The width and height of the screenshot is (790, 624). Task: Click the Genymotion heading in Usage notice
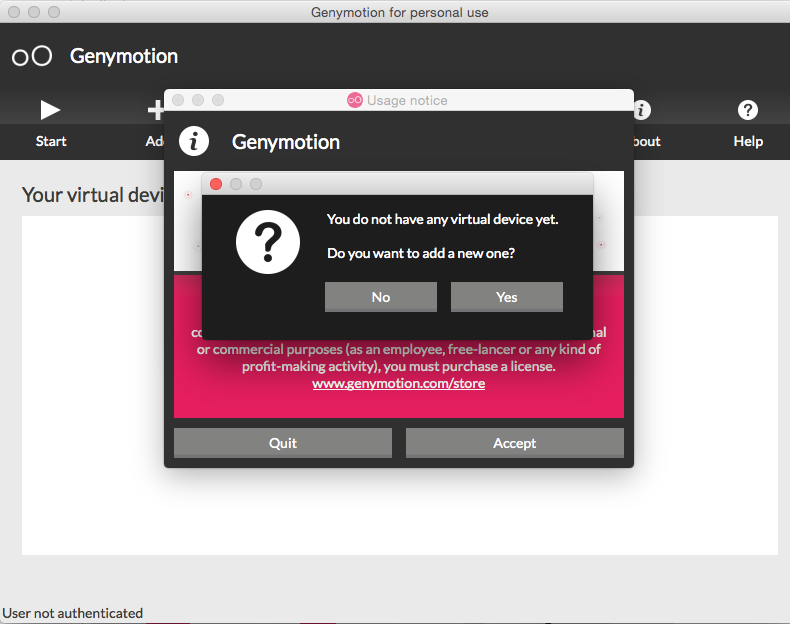point(286,142)
